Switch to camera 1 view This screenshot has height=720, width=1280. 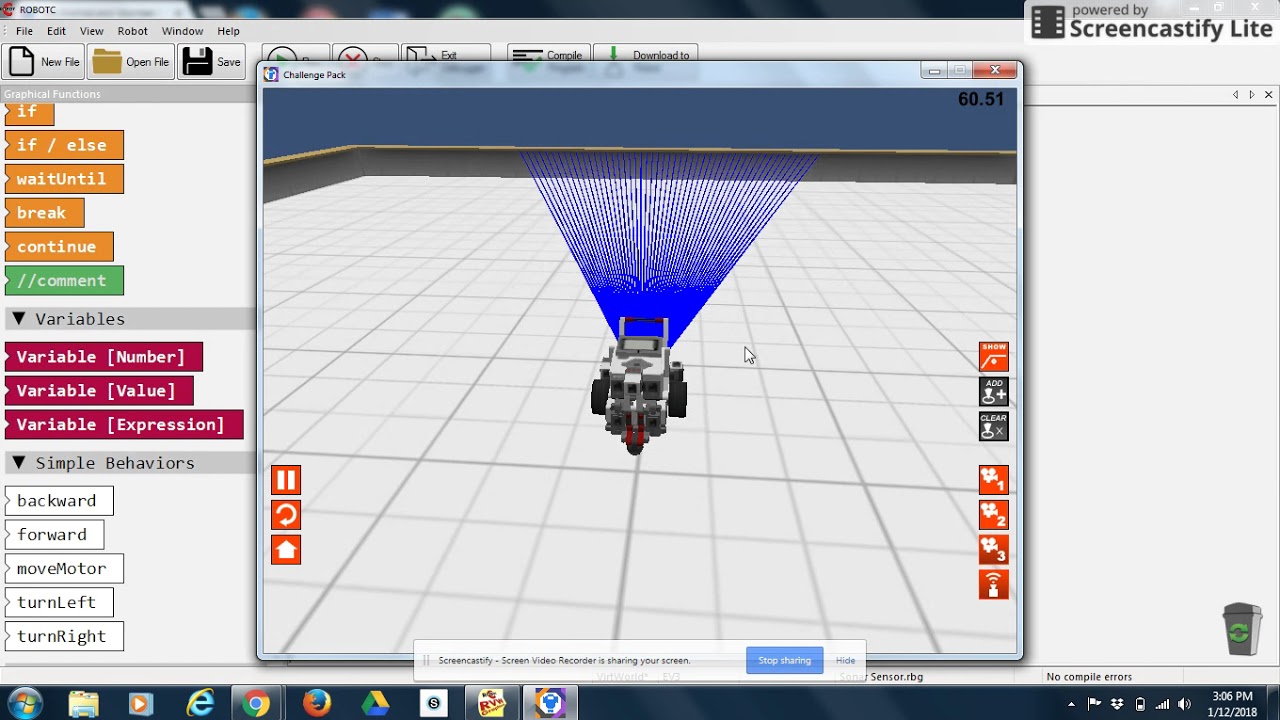[x=993, y=480]
